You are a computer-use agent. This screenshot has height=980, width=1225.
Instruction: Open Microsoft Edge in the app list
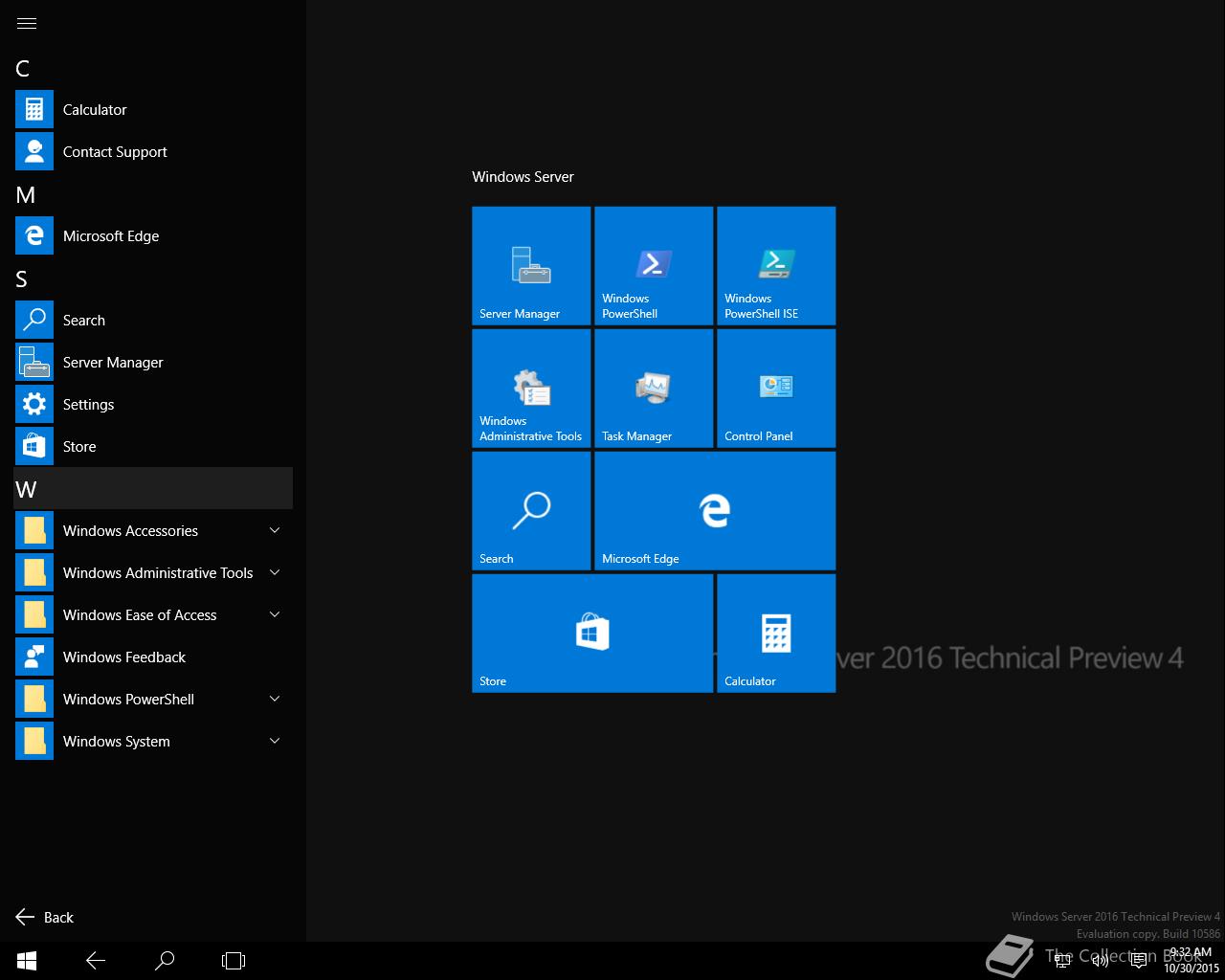(153, 236)
